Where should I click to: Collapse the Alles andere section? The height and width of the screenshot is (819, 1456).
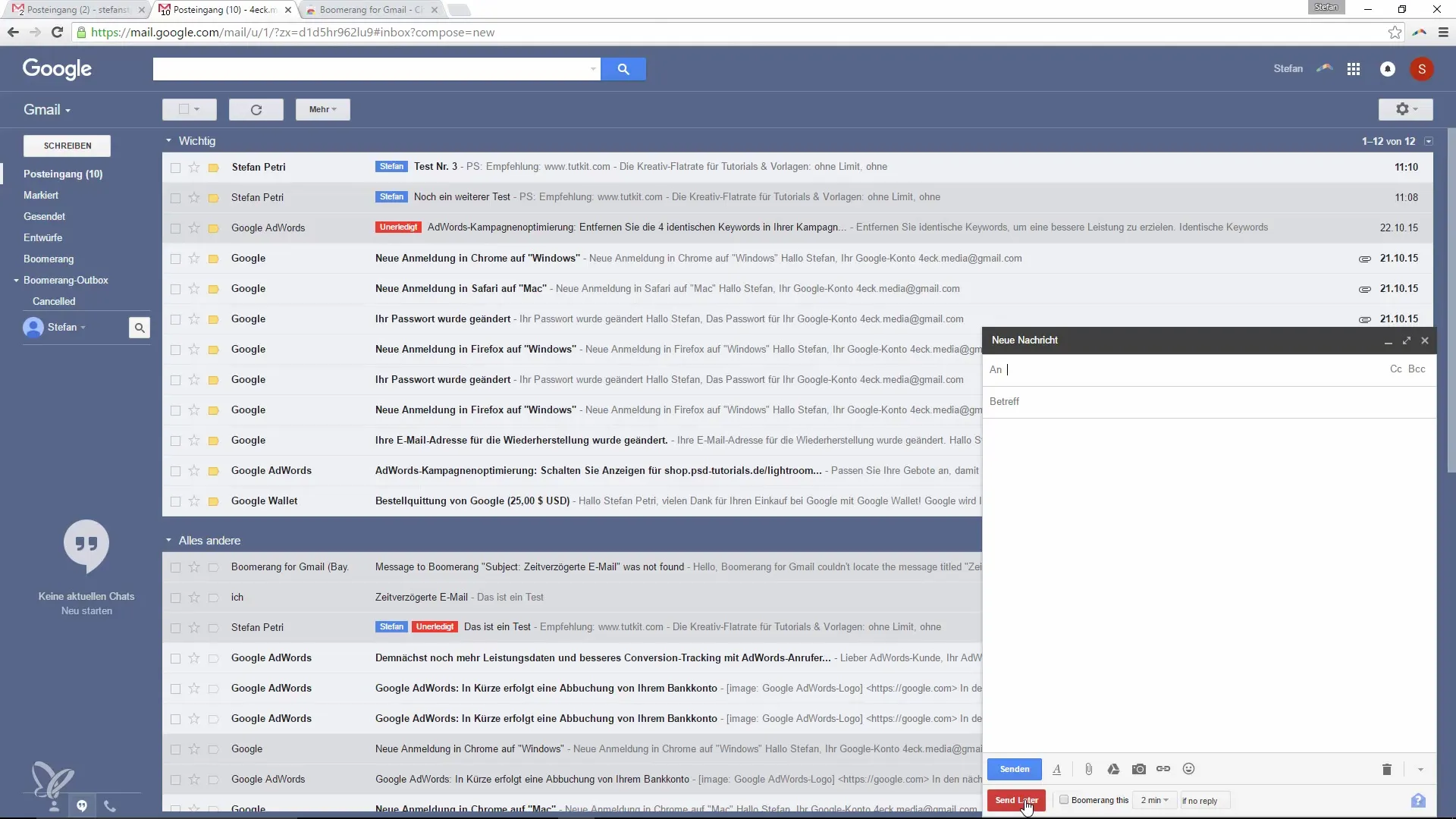pyautogui.click(x=168, y=541)
